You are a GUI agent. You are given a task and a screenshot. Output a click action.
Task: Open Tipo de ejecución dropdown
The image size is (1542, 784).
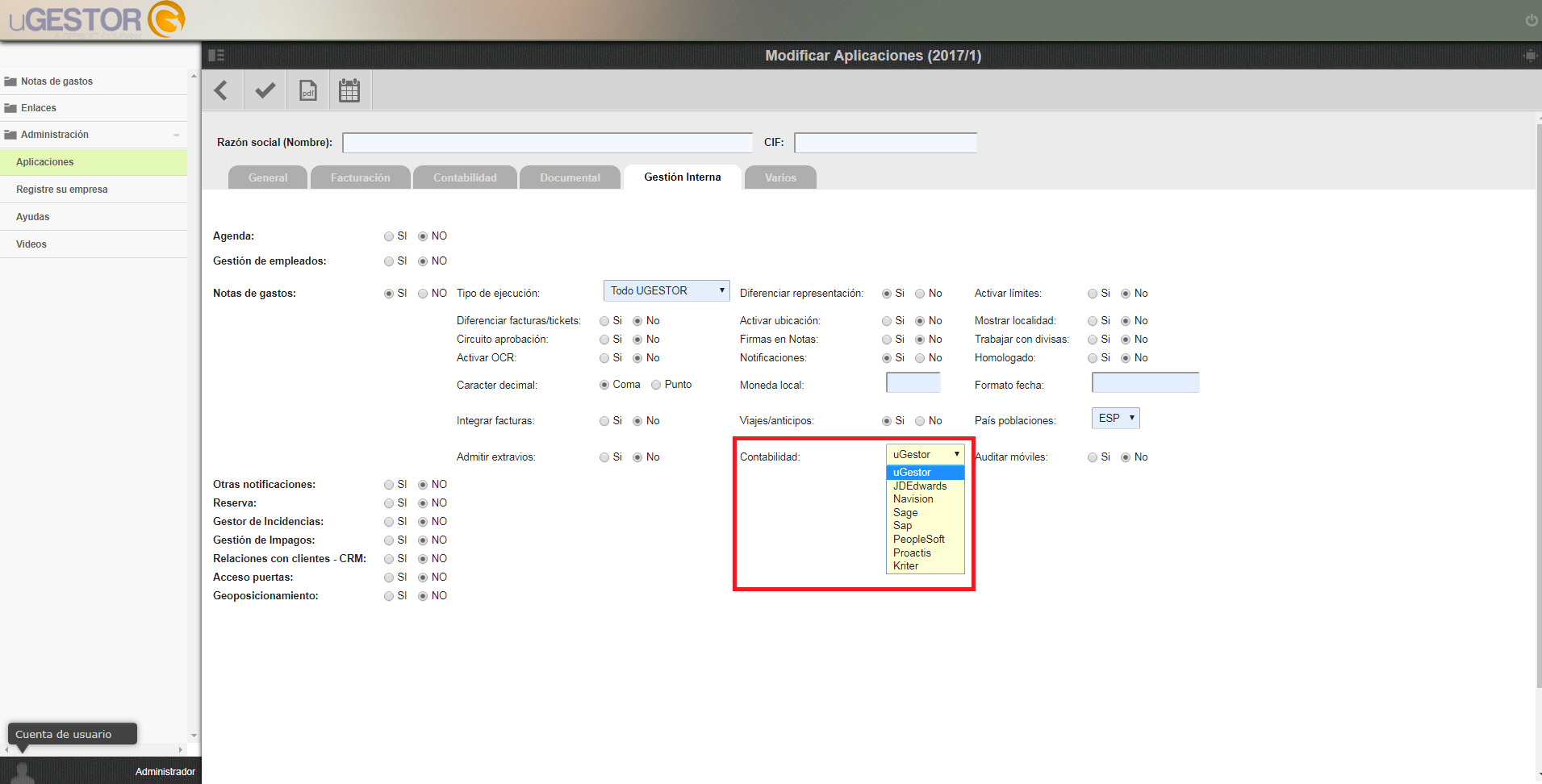point(667,290)
